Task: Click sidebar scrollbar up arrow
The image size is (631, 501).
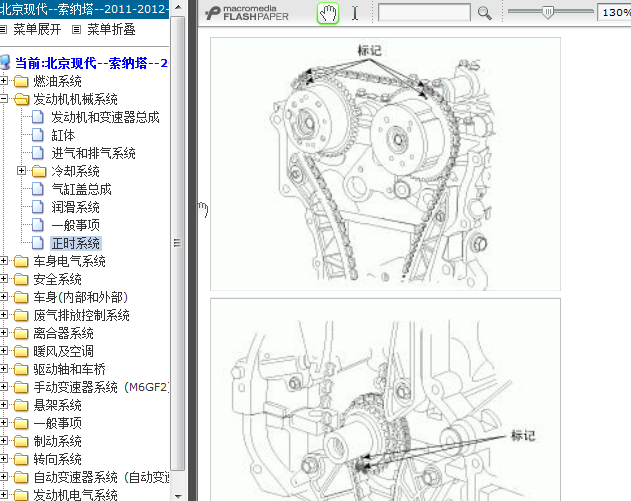Action: (x=178, y=8)
